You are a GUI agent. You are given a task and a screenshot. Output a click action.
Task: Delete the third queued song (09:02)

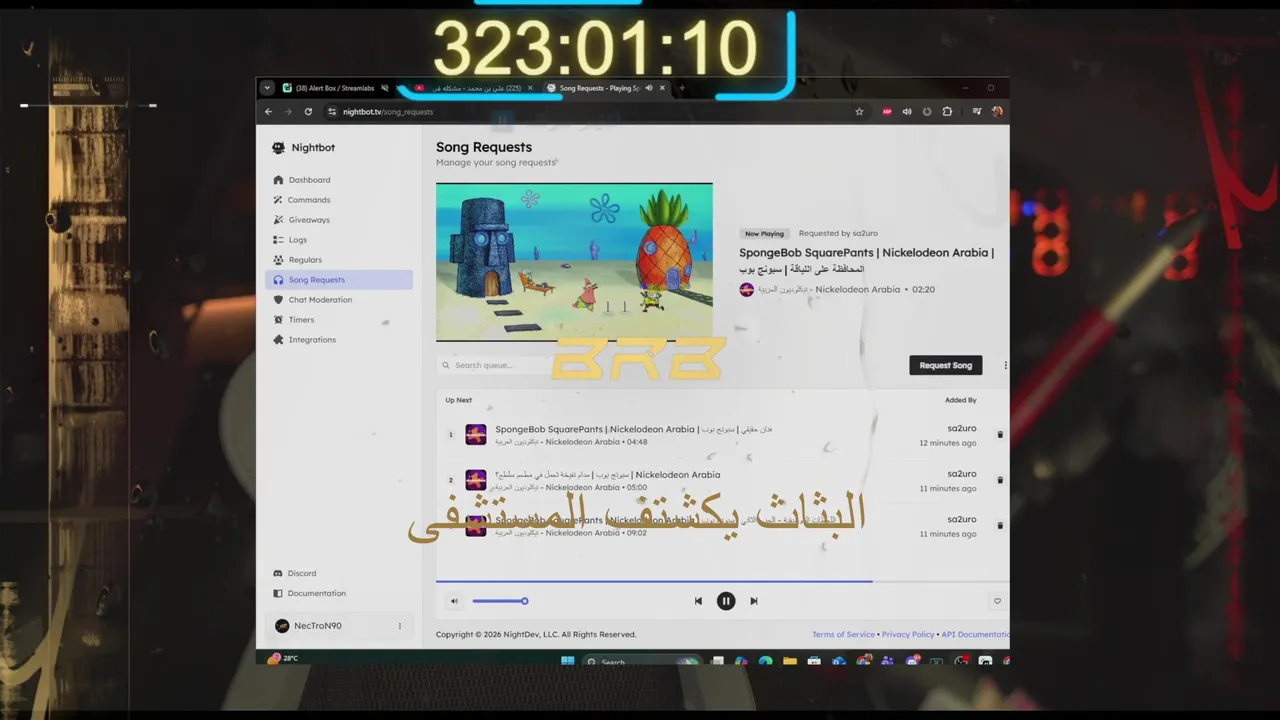coord(1000,525)
